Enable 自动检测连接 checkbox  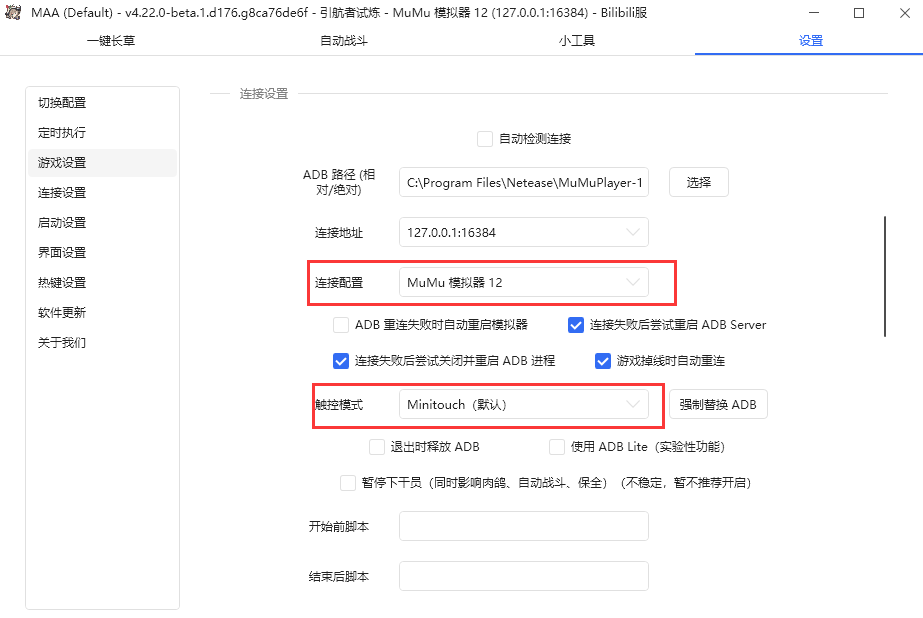tap(485, 139)
